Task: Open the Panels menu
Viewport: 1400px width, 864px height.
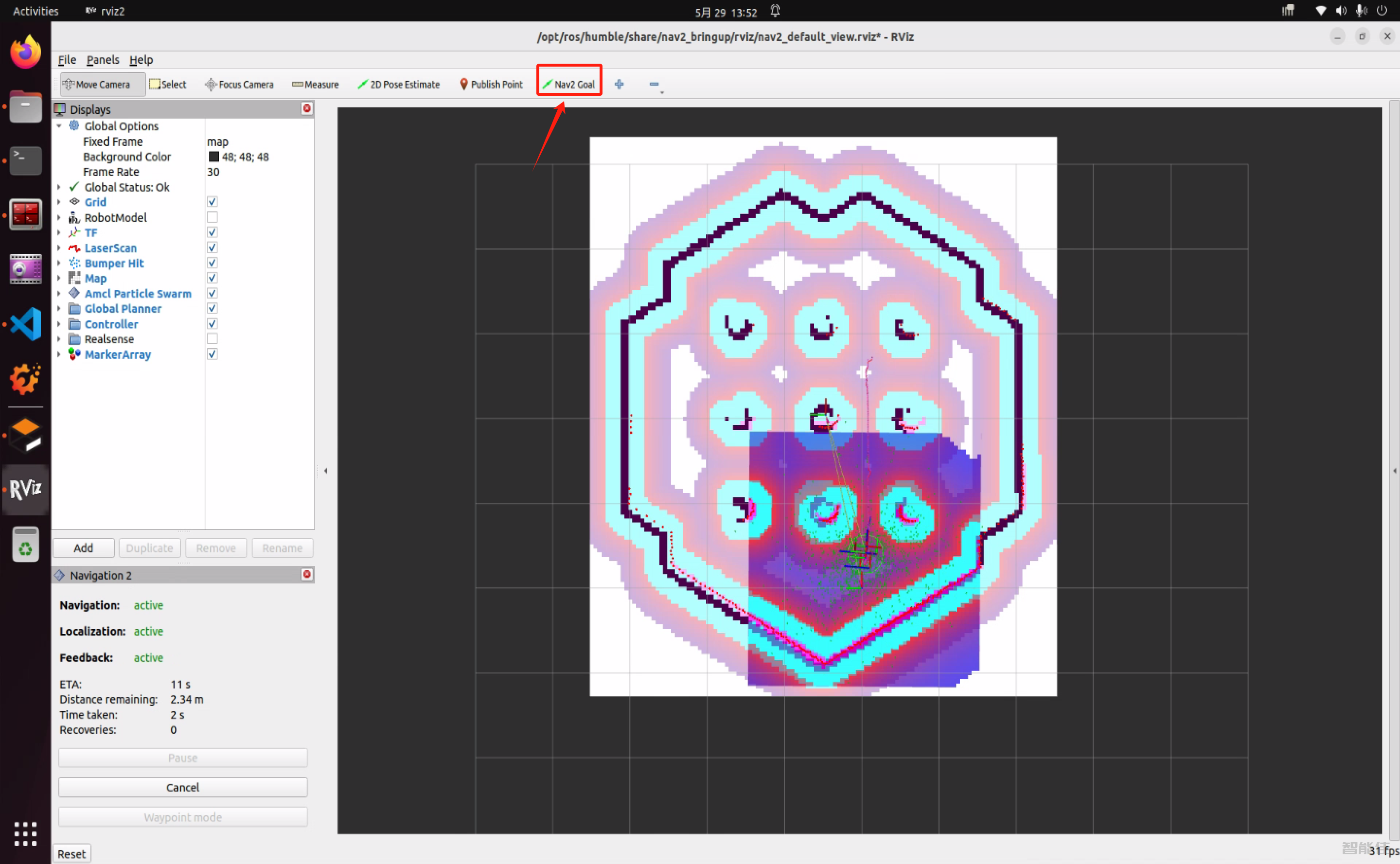Action: [102, 60]
